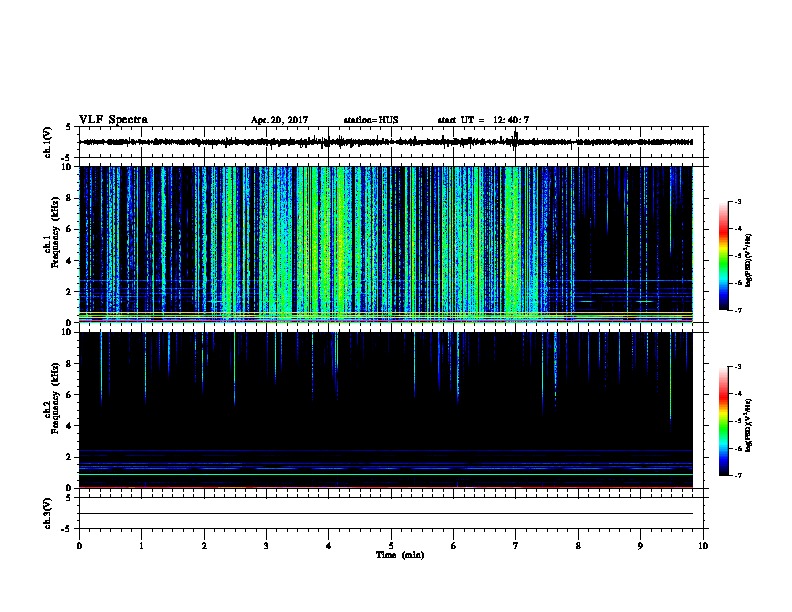The height and width of the screenshot is (612, 792).
Task: Click the time axis tick label "1"
Action: click(x=141, y=546)
